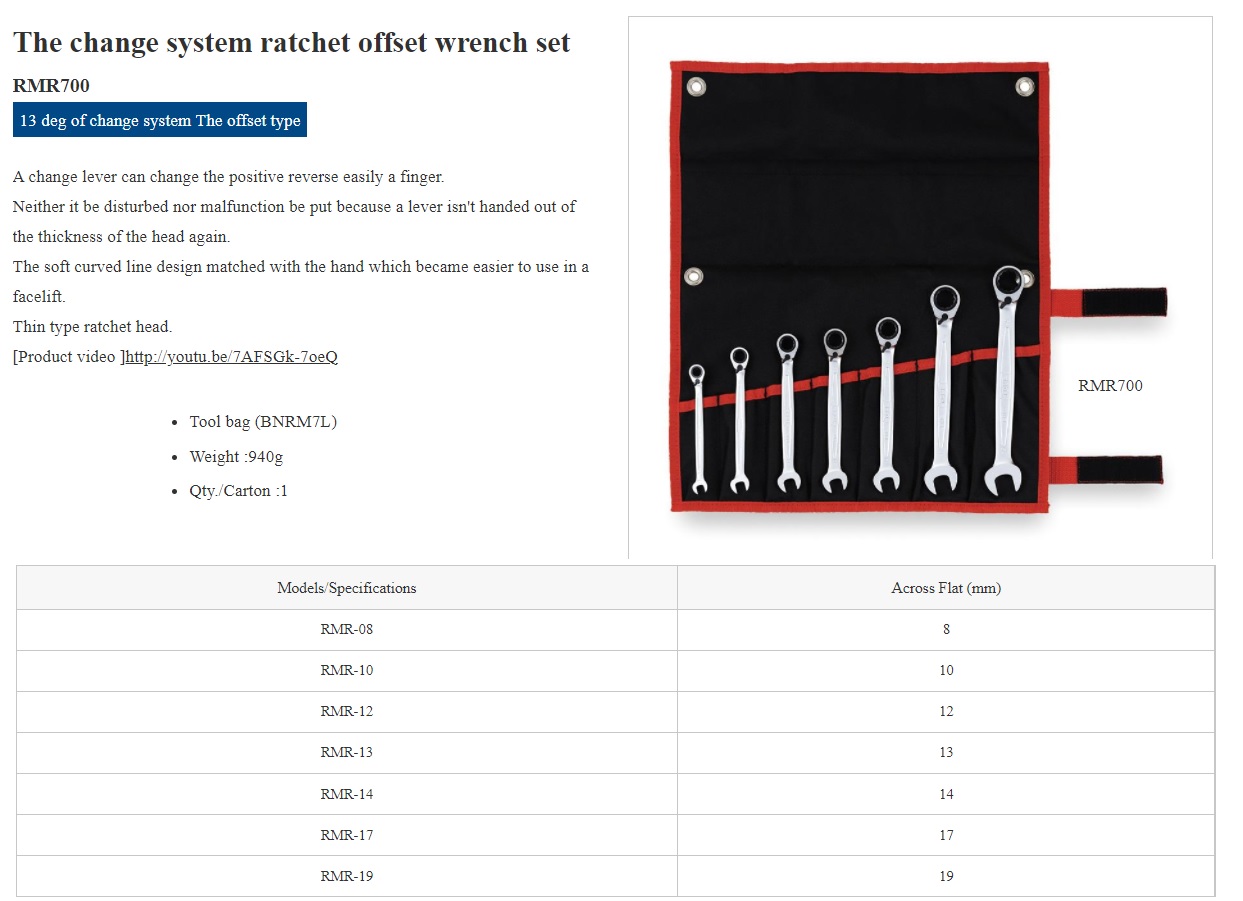Click the 'Tool bag (BNRM7L)' bullet item
This screenshot has height=901, width=1243.
tap(263, 422)
